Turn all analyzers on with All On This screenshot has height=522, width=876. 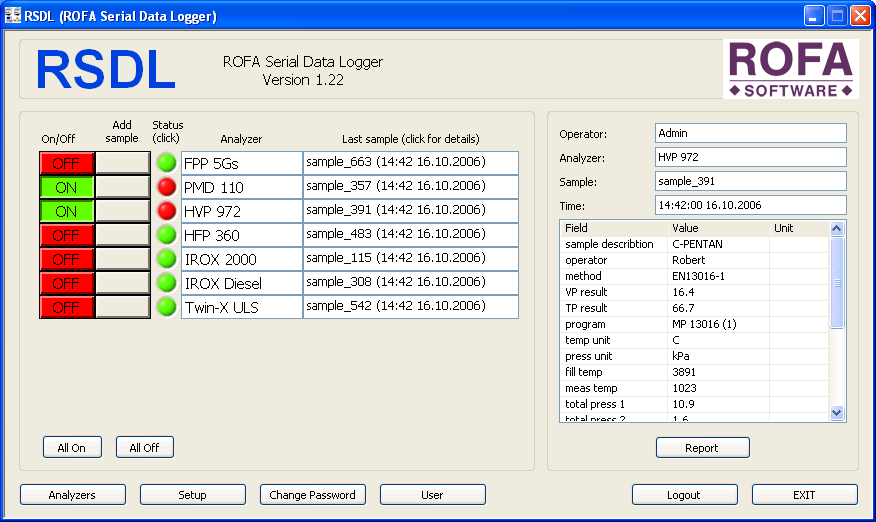(x=72, y=448)
